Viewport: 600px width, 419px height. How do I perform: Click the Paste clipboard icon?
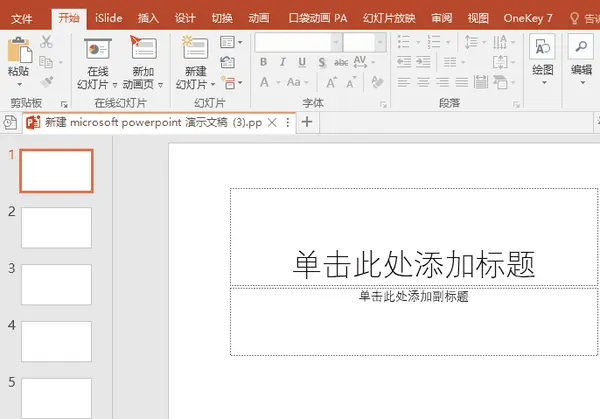pos(19,50)
